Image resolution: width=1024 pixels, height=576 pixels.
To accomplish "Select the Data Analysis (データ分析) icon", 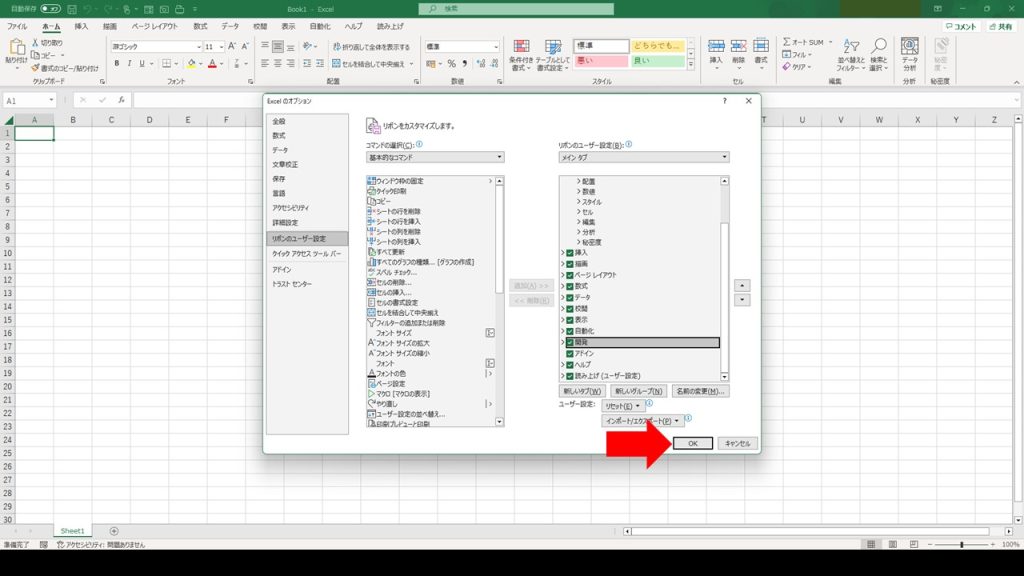I will tap(909, 50).
